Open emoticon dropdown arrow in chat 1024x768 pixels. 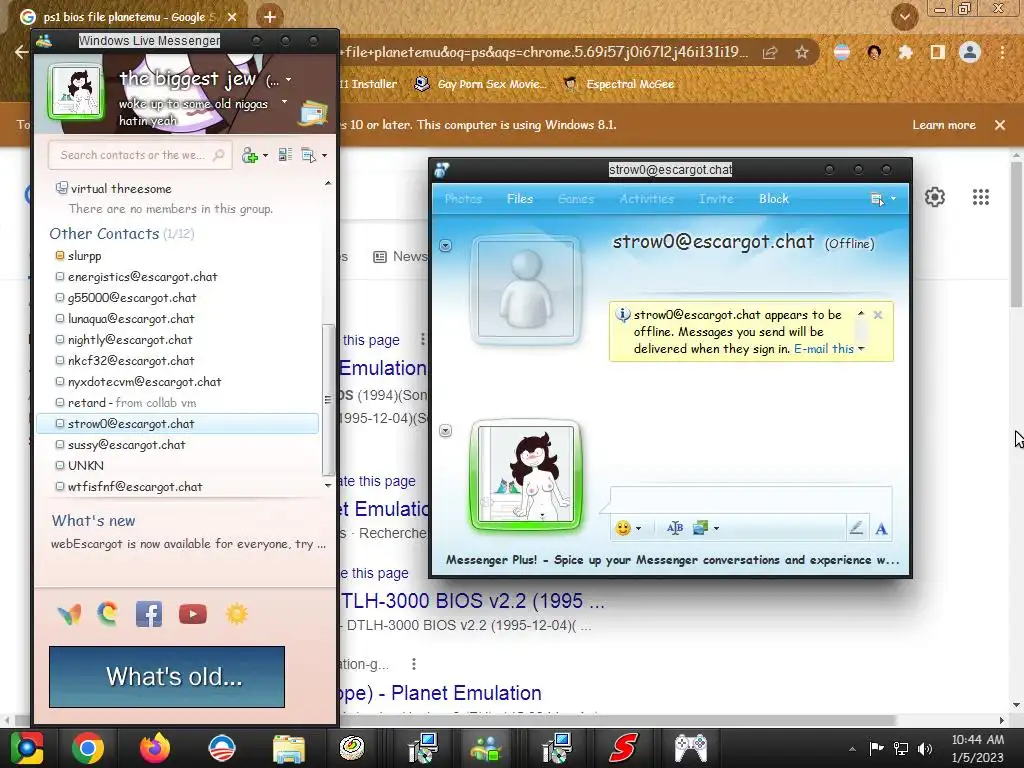[638, 528]
